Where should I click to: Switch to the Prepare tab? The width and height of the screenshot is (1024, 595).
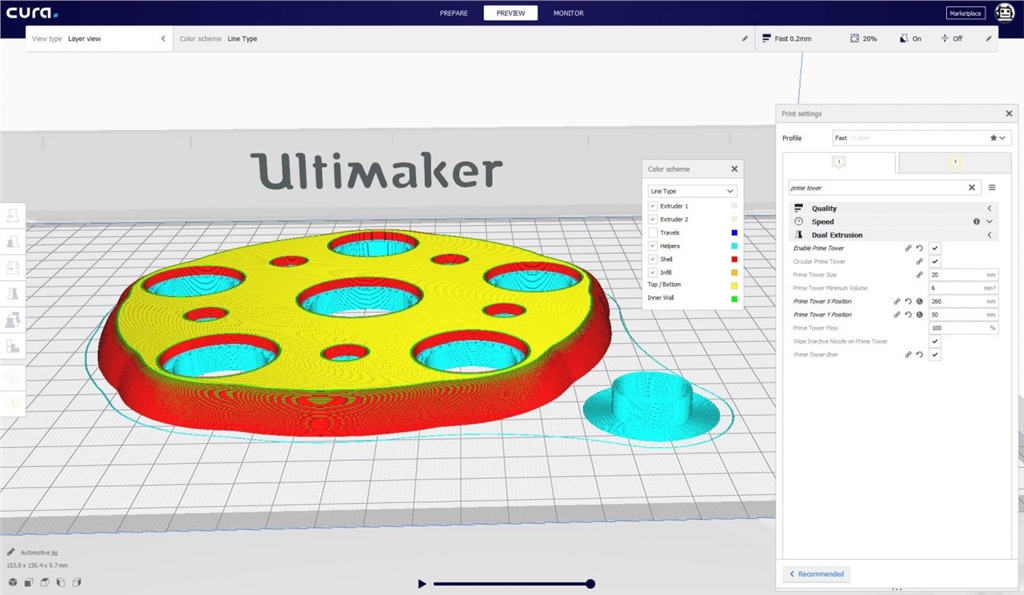[455, 13]
